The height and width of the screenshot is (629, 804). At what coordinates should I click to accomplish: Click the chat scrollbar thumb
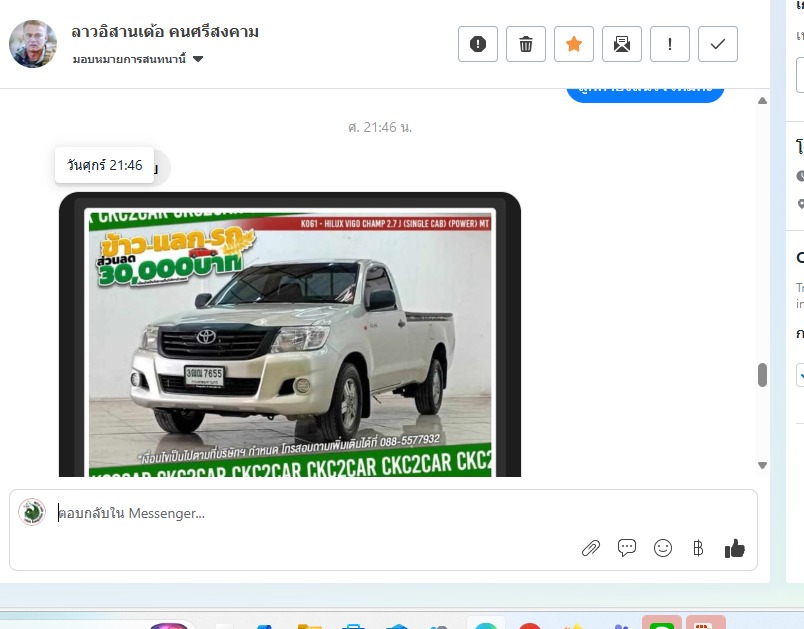pyautogui.click(x=762, y=375)
